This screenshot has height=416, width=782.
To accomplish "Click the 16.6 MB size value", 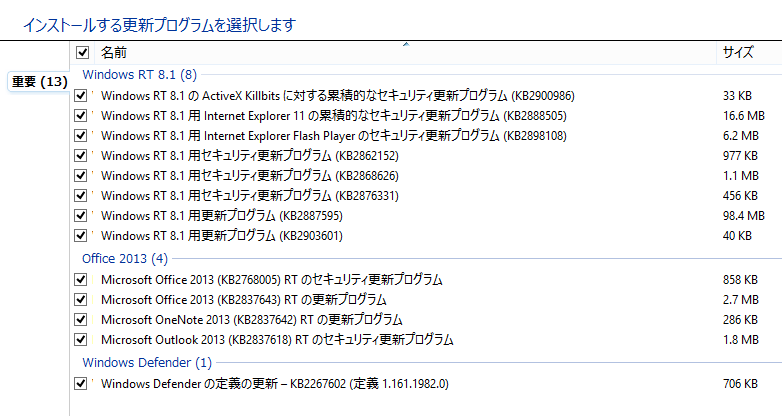I will tap(744, 115).
